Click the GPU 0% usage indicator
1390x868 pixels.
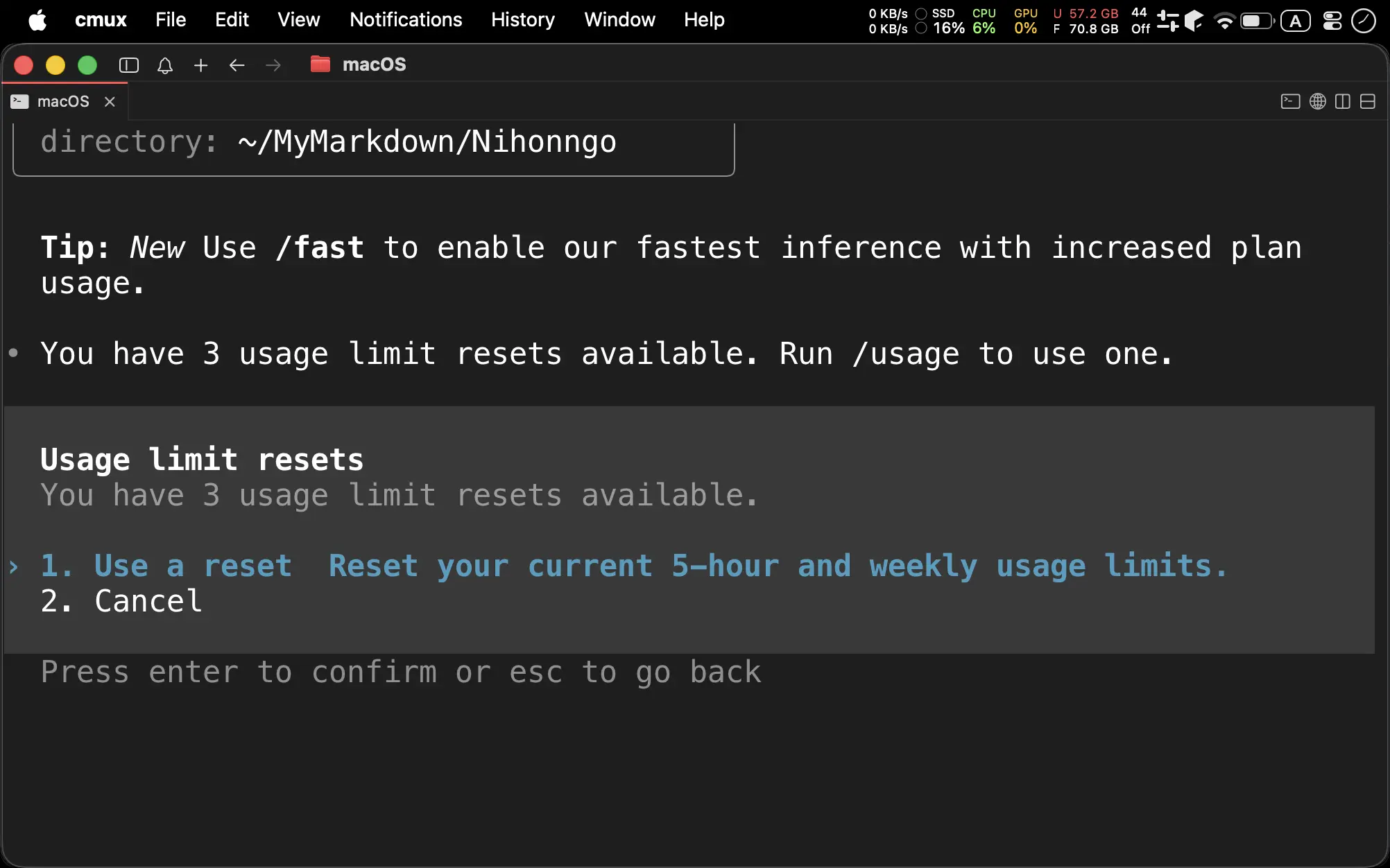(1025, 21)
